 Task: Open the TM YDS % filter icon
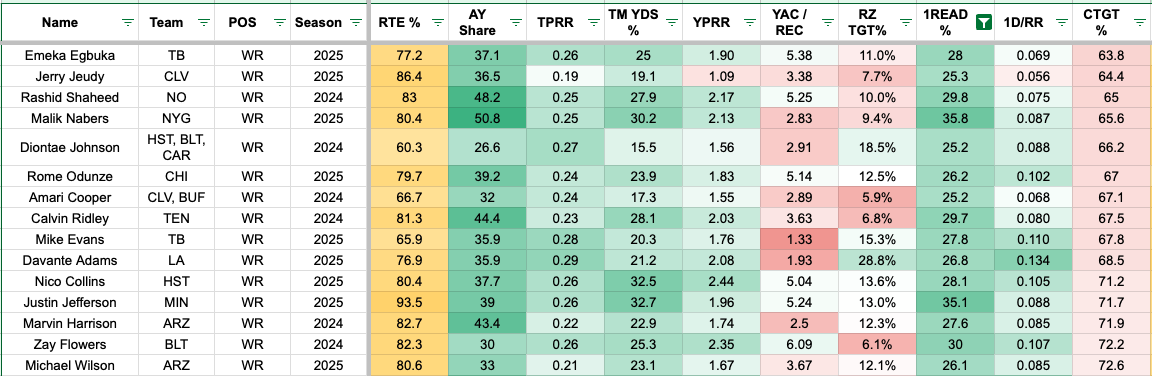coord(670,23)
